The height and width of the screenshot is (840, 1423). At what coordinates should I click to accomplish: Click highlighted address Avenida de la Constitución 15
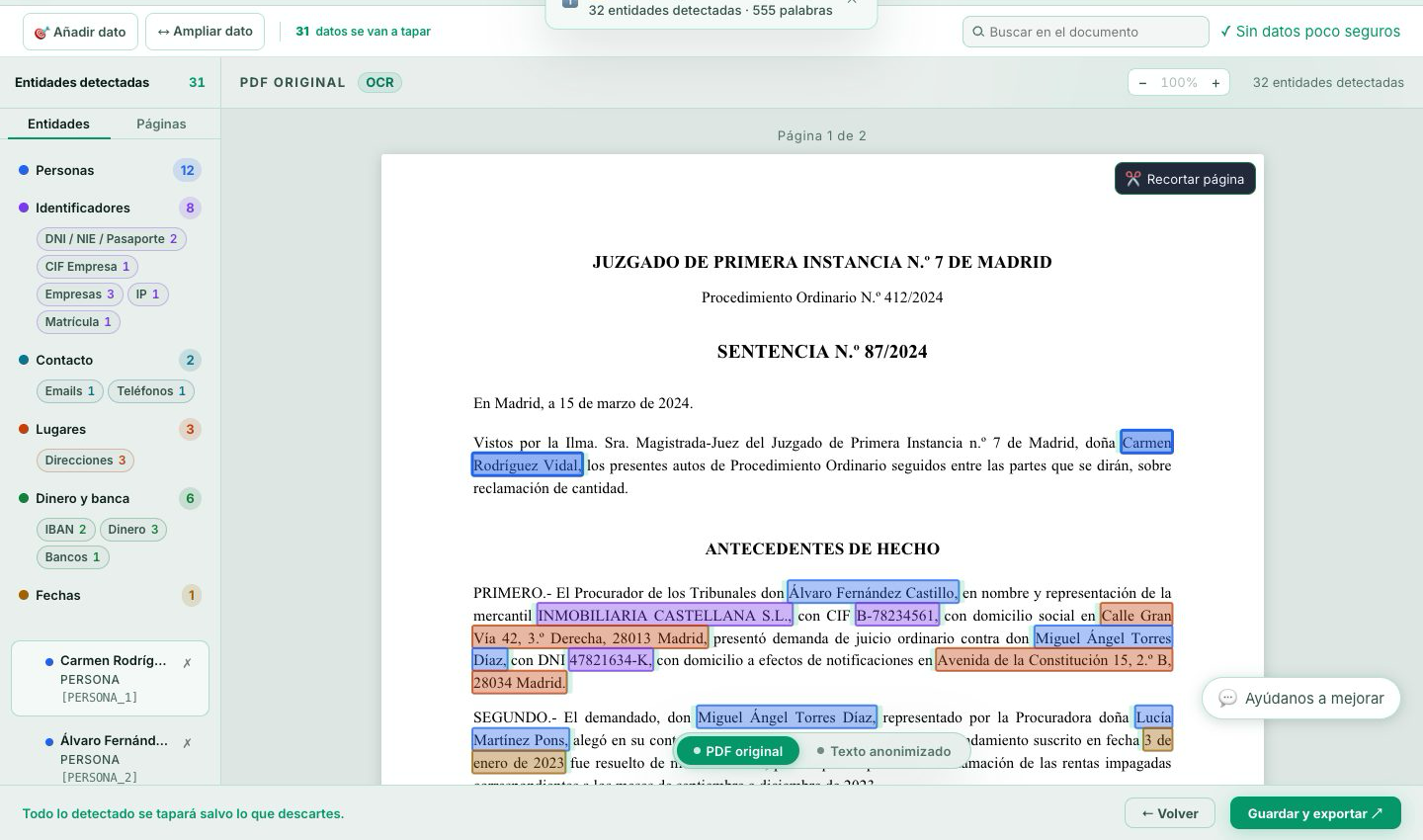tap(1053, 660)
